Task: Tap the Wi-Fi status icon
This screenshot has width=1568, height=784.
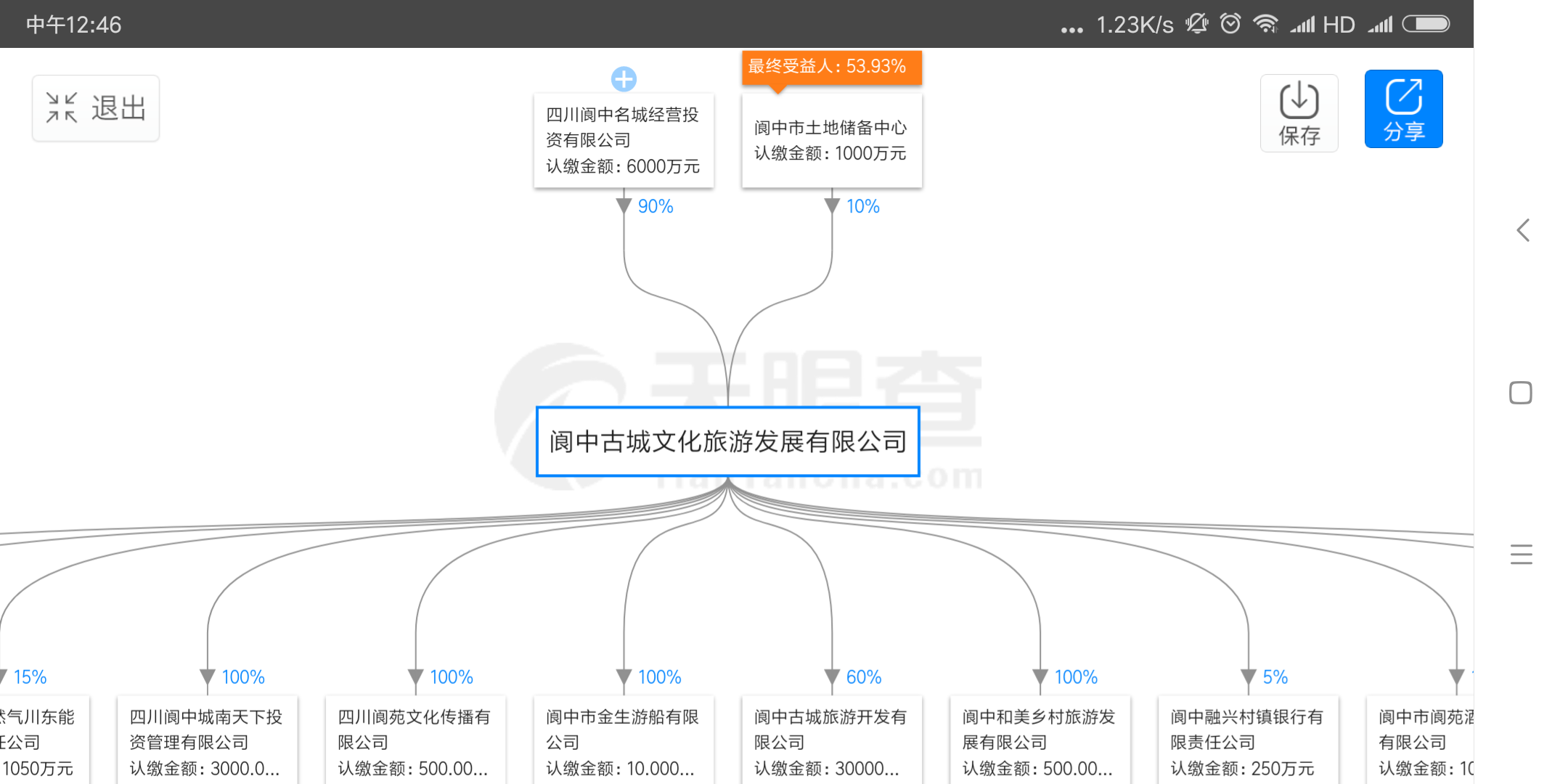Action: (1265, 24)
